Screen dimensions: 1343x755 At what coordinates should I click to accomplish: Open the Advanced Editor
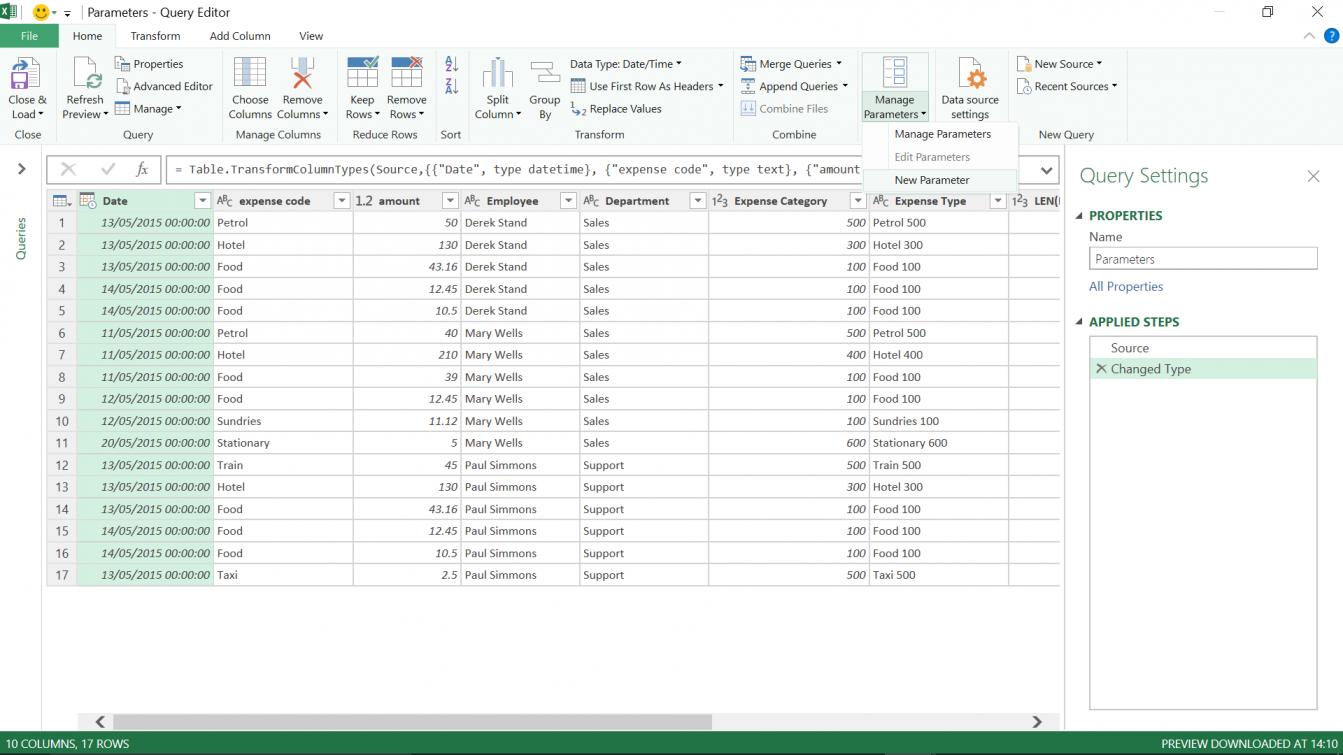click(164, 86)
